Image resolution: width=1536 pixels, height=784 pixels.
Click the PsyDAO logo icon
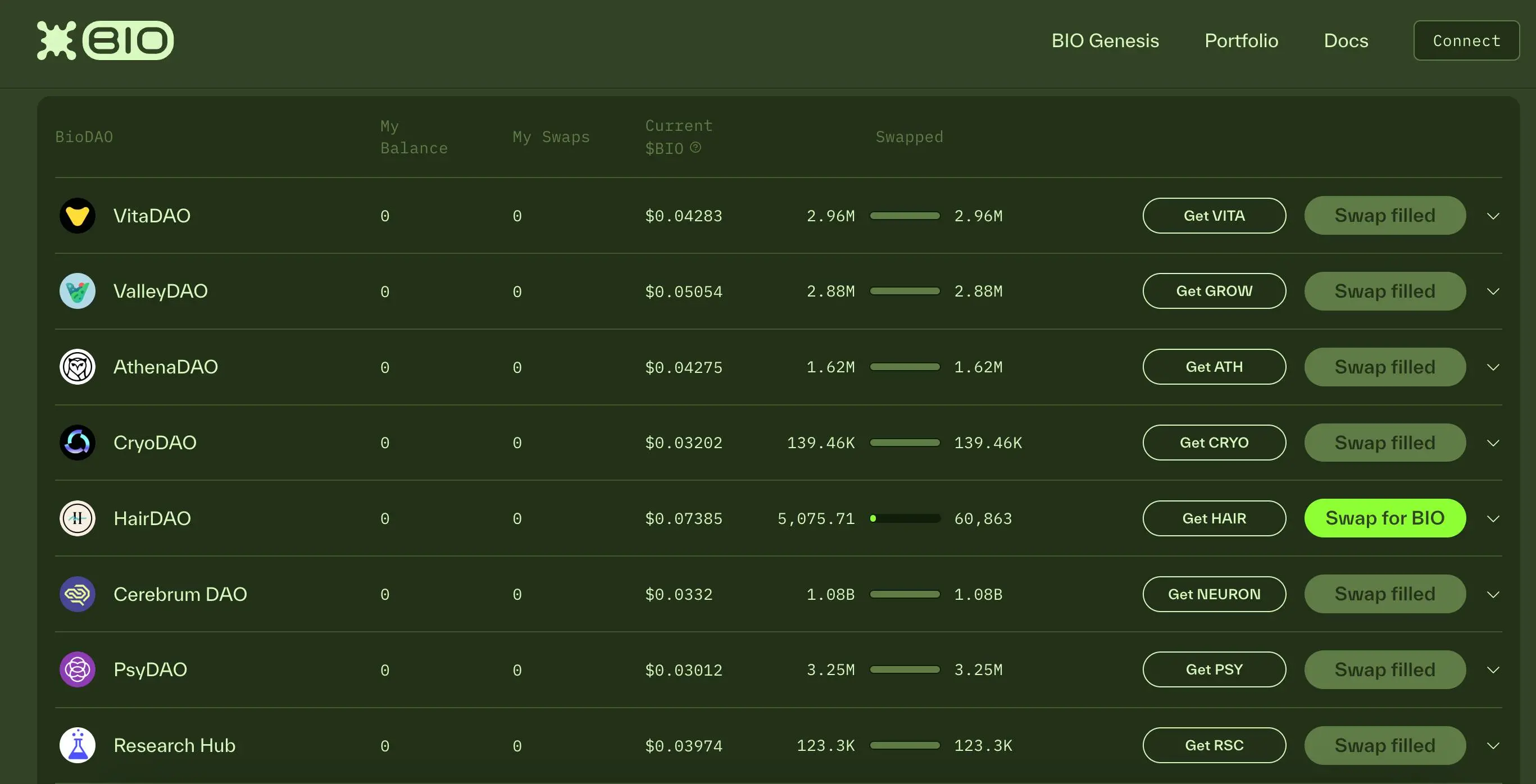coord(77,669)
